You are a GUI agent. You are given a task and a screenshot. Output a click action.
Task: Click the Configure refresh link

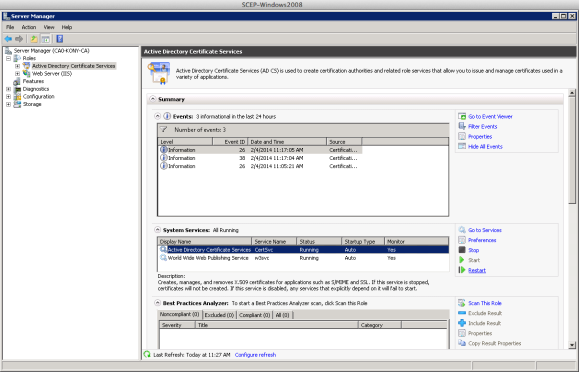[x=255, y=355]
